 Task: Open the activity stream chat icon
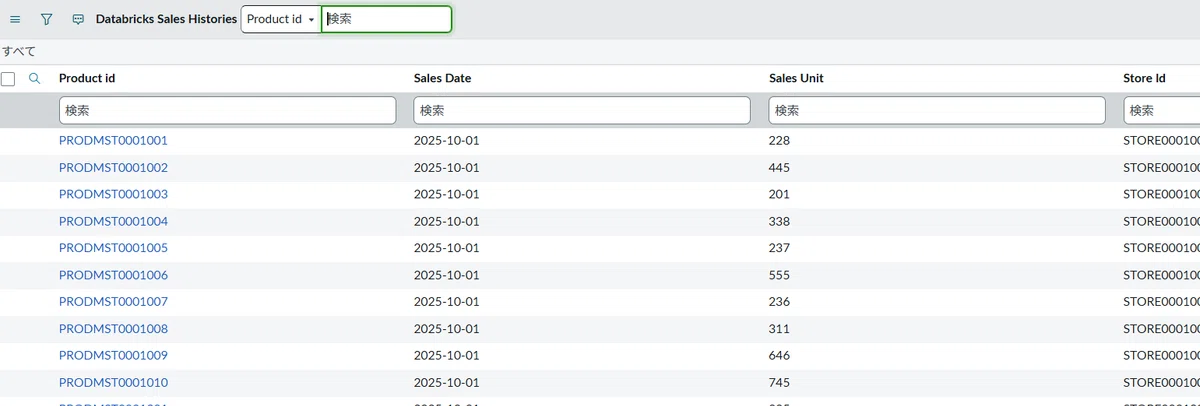tap(78, 19)
